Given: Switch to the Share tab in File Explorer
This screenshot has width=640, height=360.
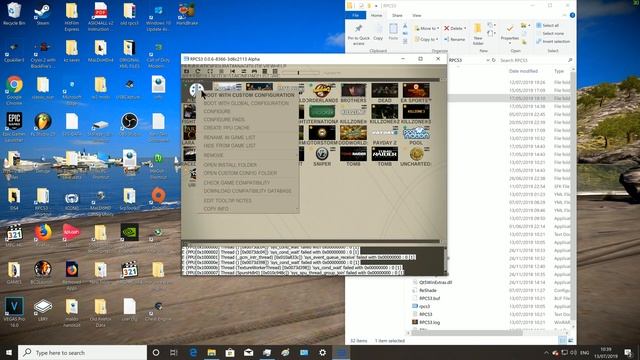Looking at the screenshot, I should tap(397, 16).
